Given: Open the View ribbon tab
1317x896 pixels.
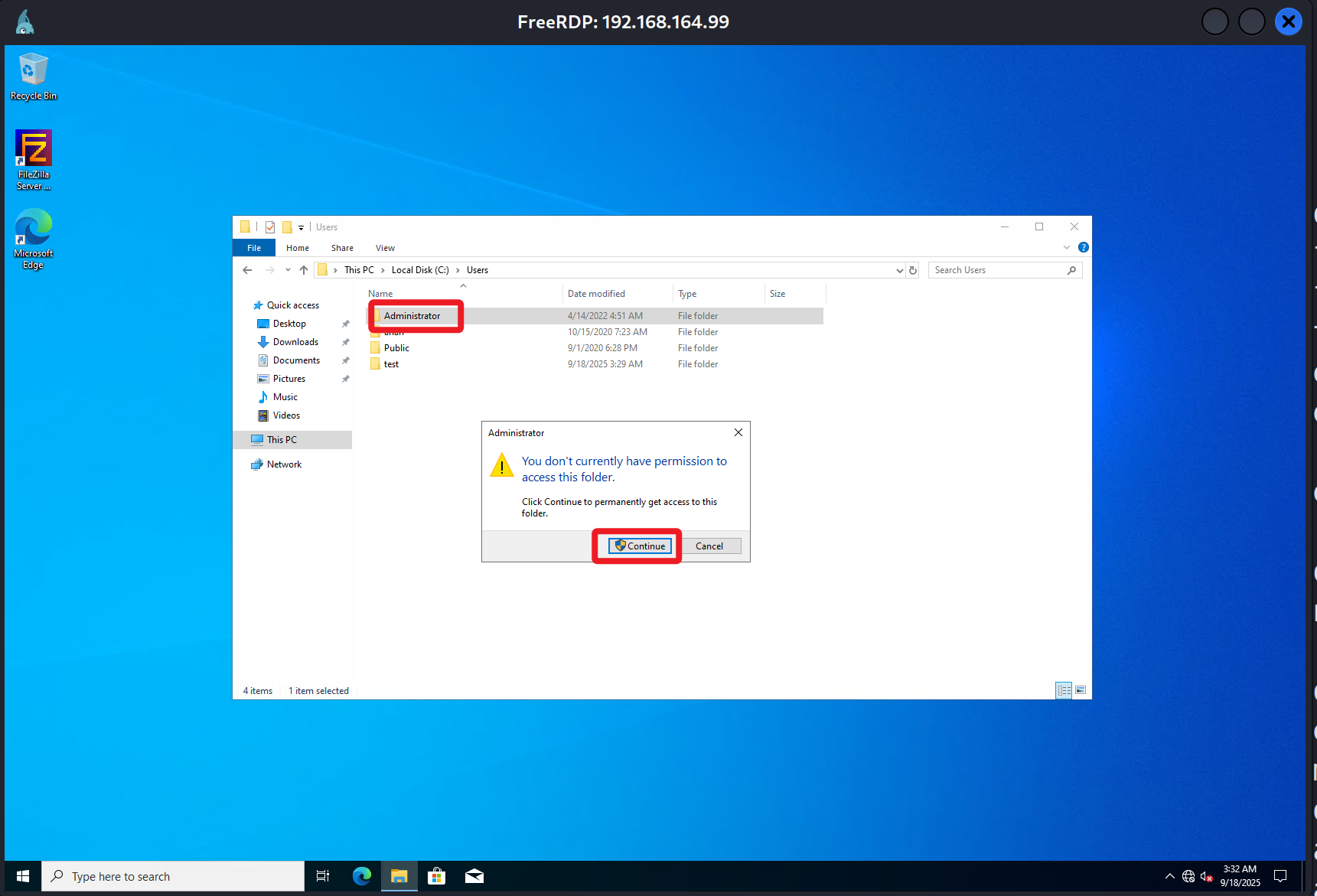Looking at the screenshot, I should (385, 248).
